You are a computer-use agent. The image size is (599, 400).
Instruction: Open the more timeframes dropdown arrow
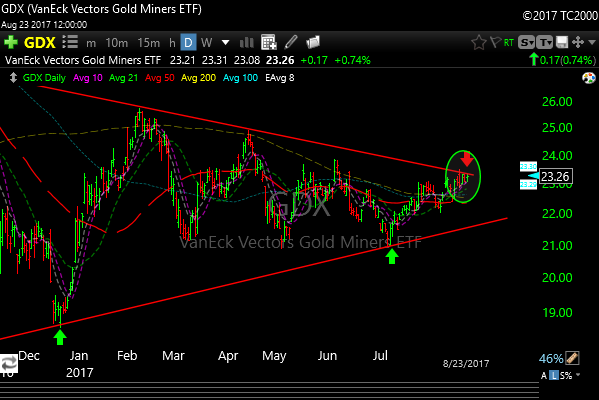coord(225,42)
